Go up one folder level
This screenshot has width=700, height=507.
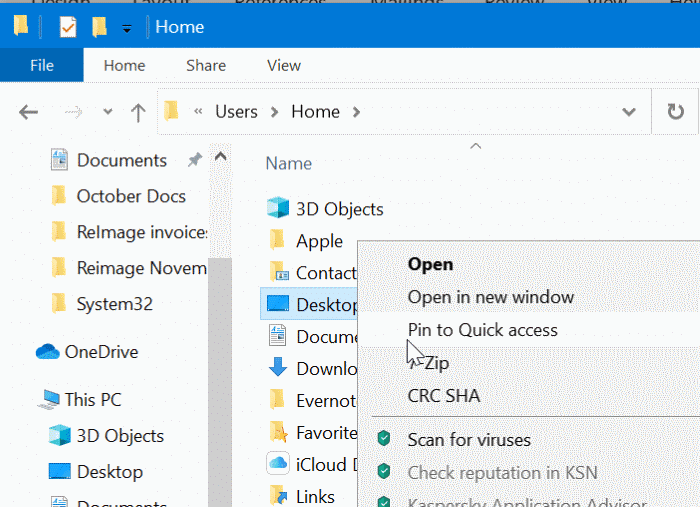coord(138,112)
